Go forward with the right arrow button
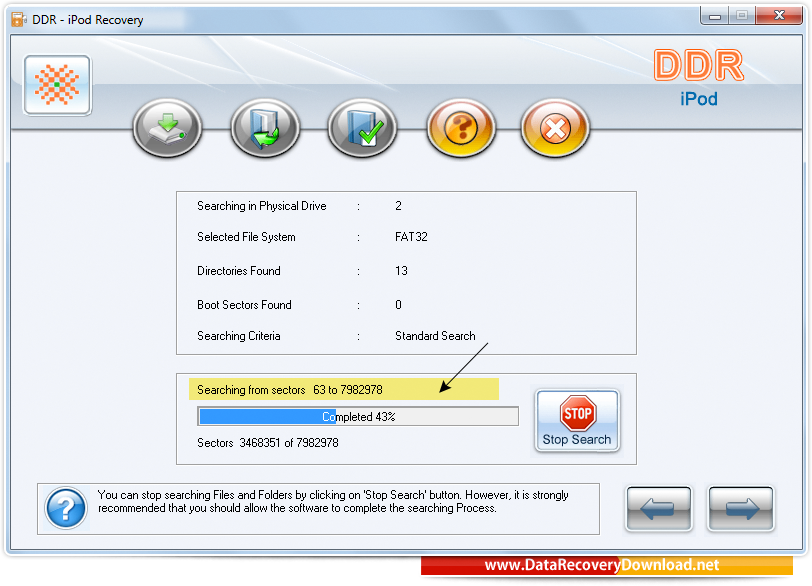The height and width of the screenshot is (586, 812). coord(741,508)
